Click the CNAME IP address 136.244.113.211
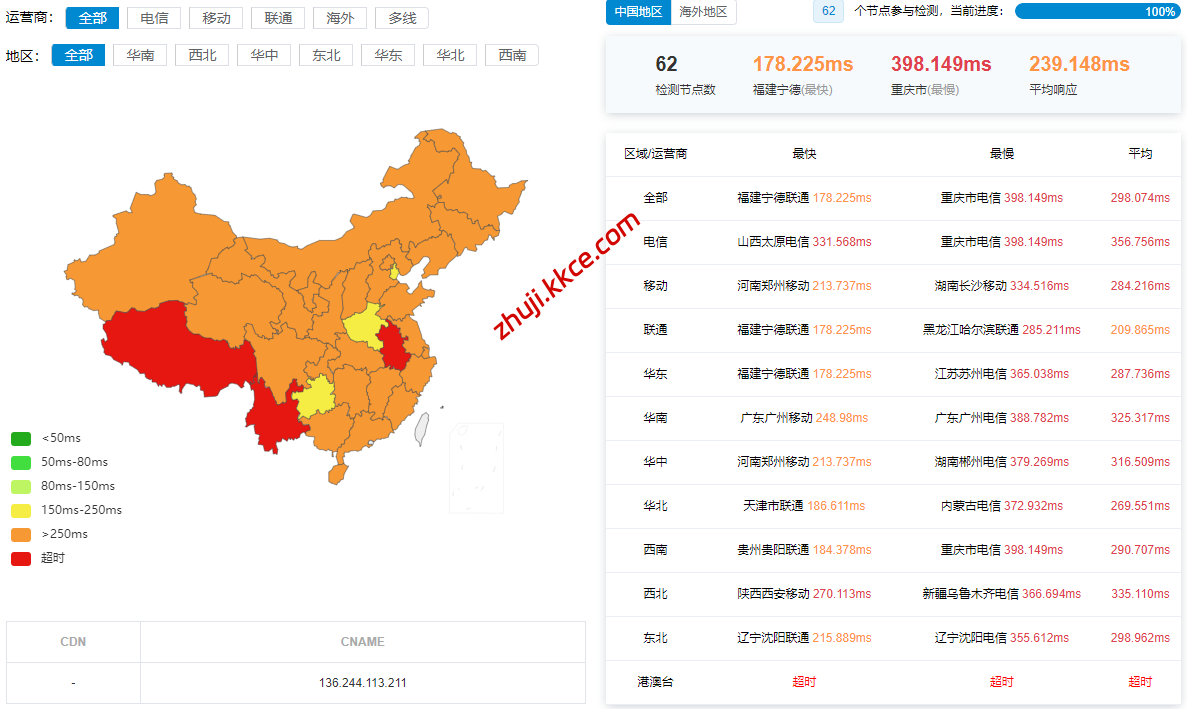The image size is (1187, 709). coord(362,683)
